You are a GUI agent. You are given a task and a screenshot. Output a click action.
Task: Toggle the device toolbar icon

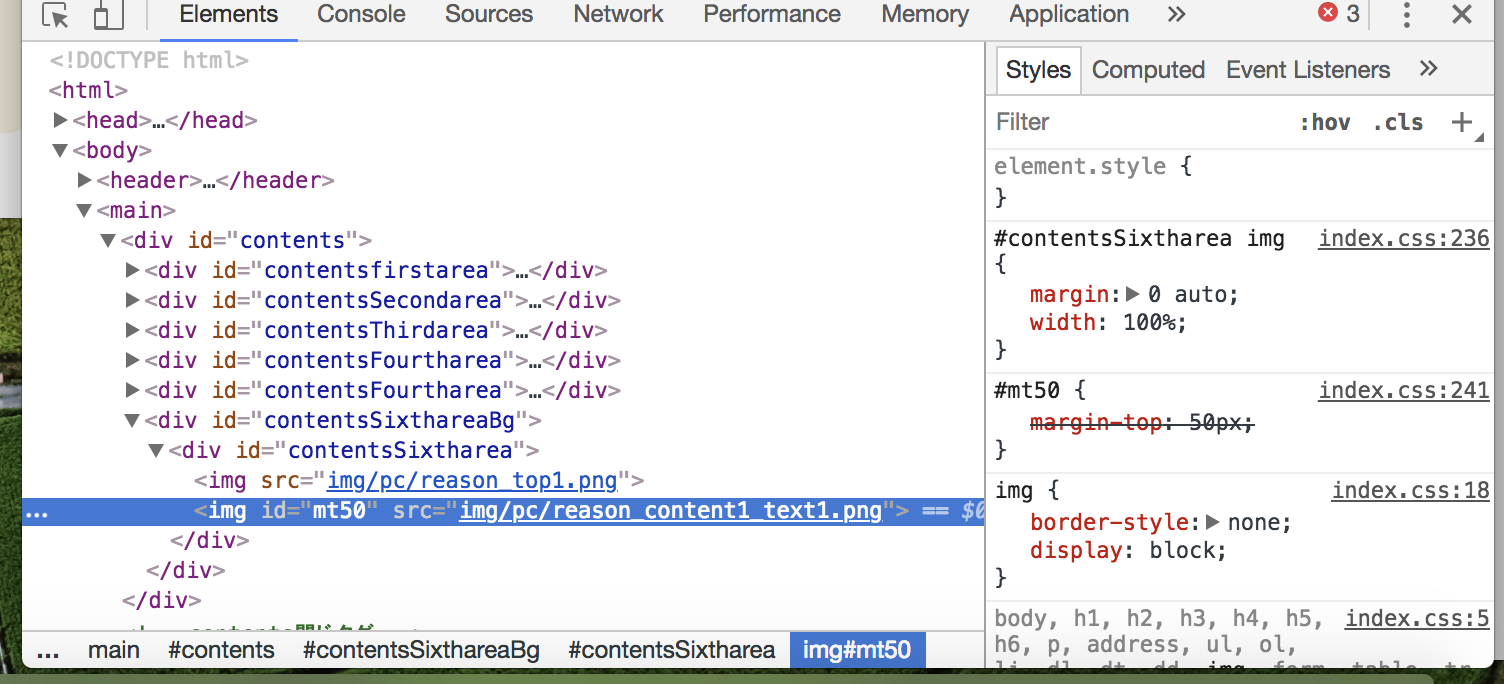pyautogui.click(x=103, y=15)
